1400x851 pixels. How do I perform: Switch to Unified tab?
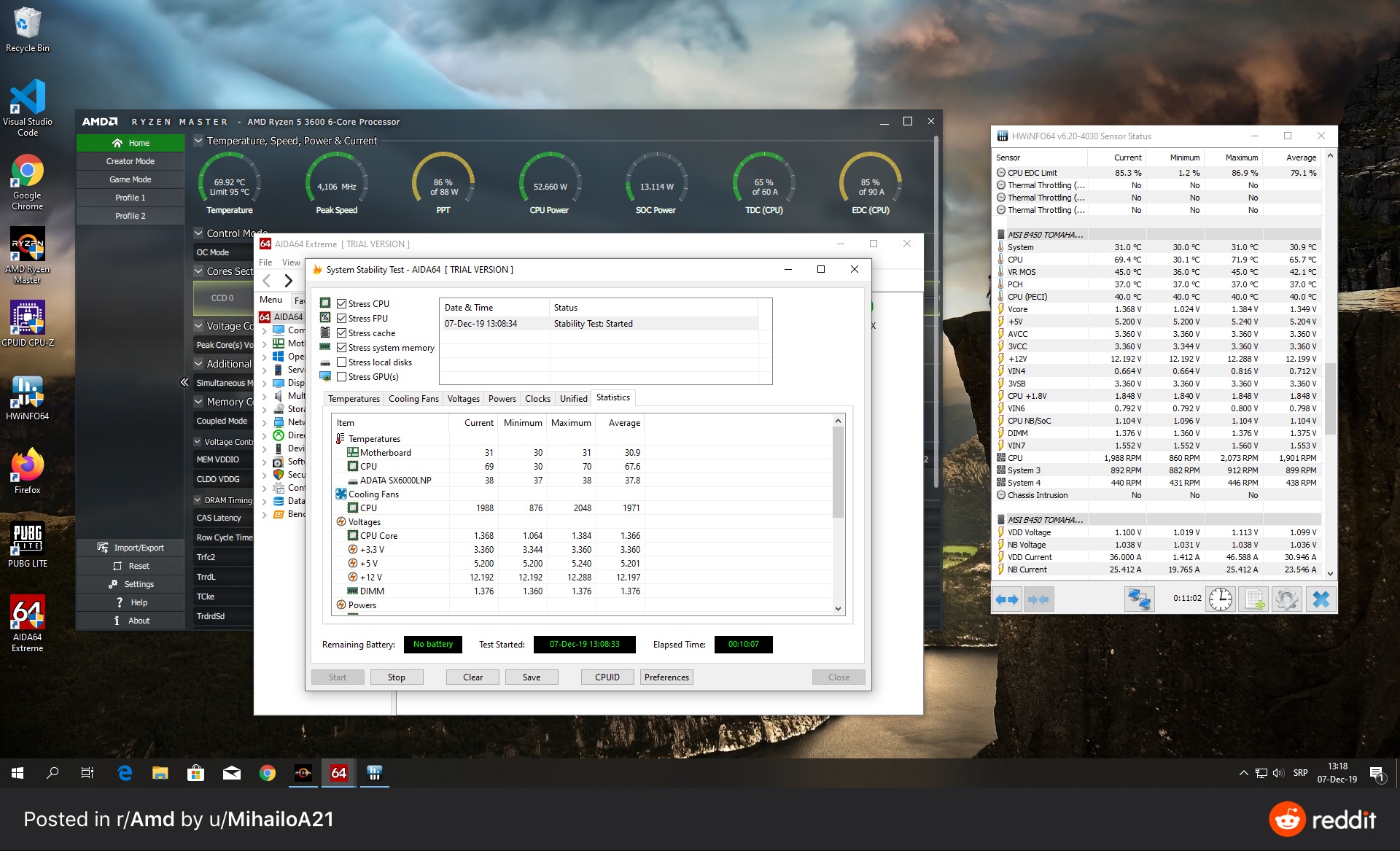[573, 399]
